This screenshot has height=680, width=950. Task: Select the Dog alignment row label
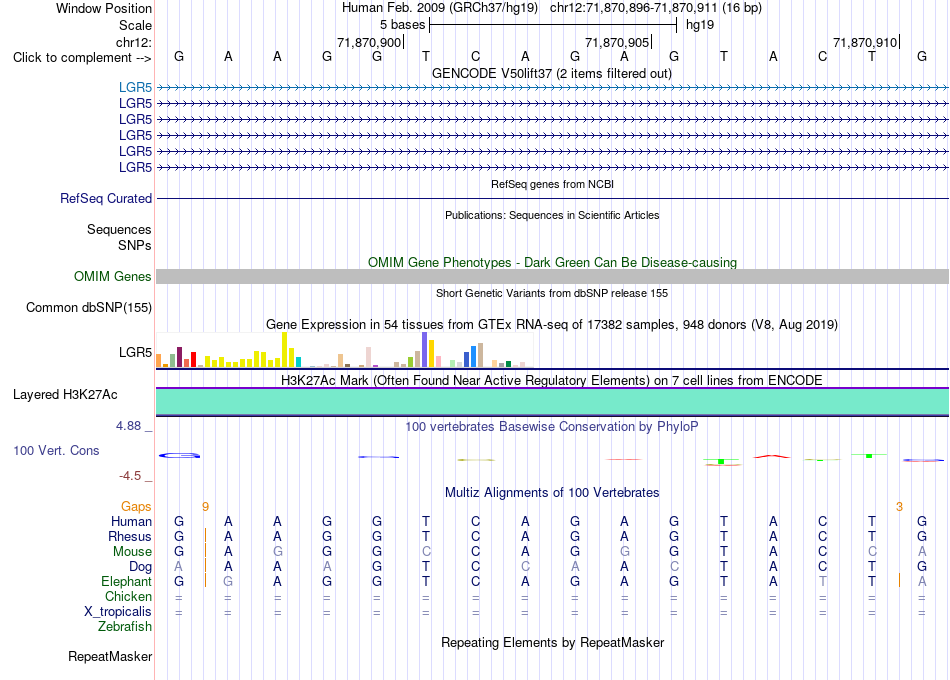pyautogui.click(x=141, y=567)
